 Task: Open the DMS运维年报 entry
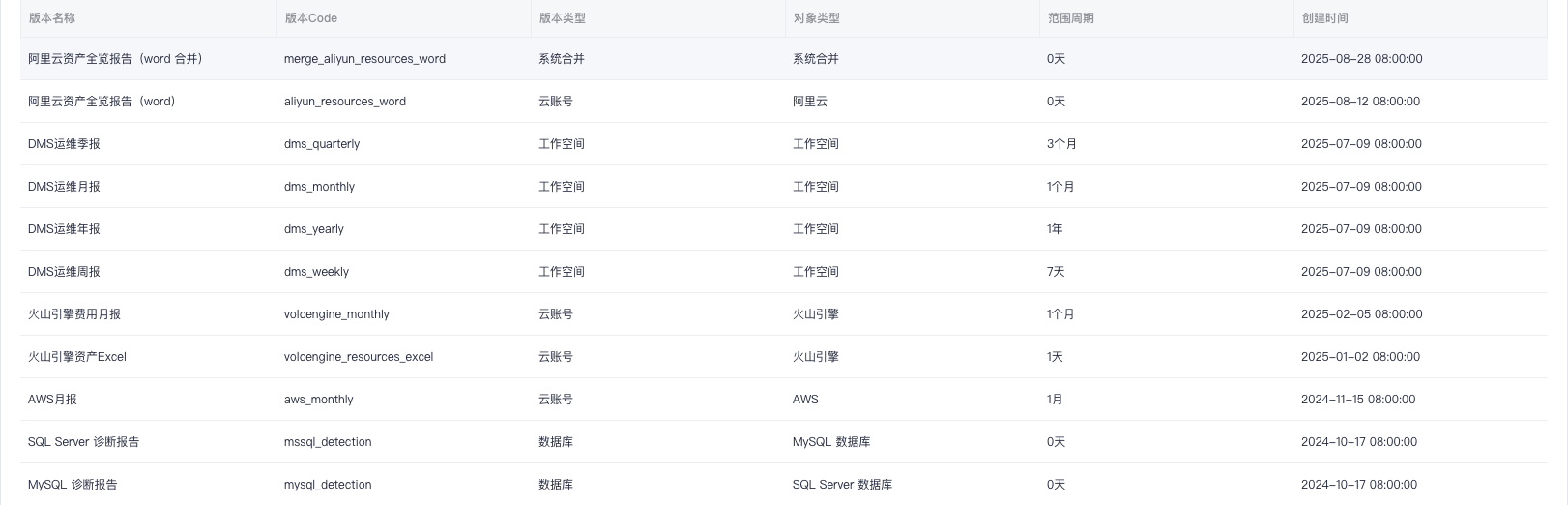(64, 229)
